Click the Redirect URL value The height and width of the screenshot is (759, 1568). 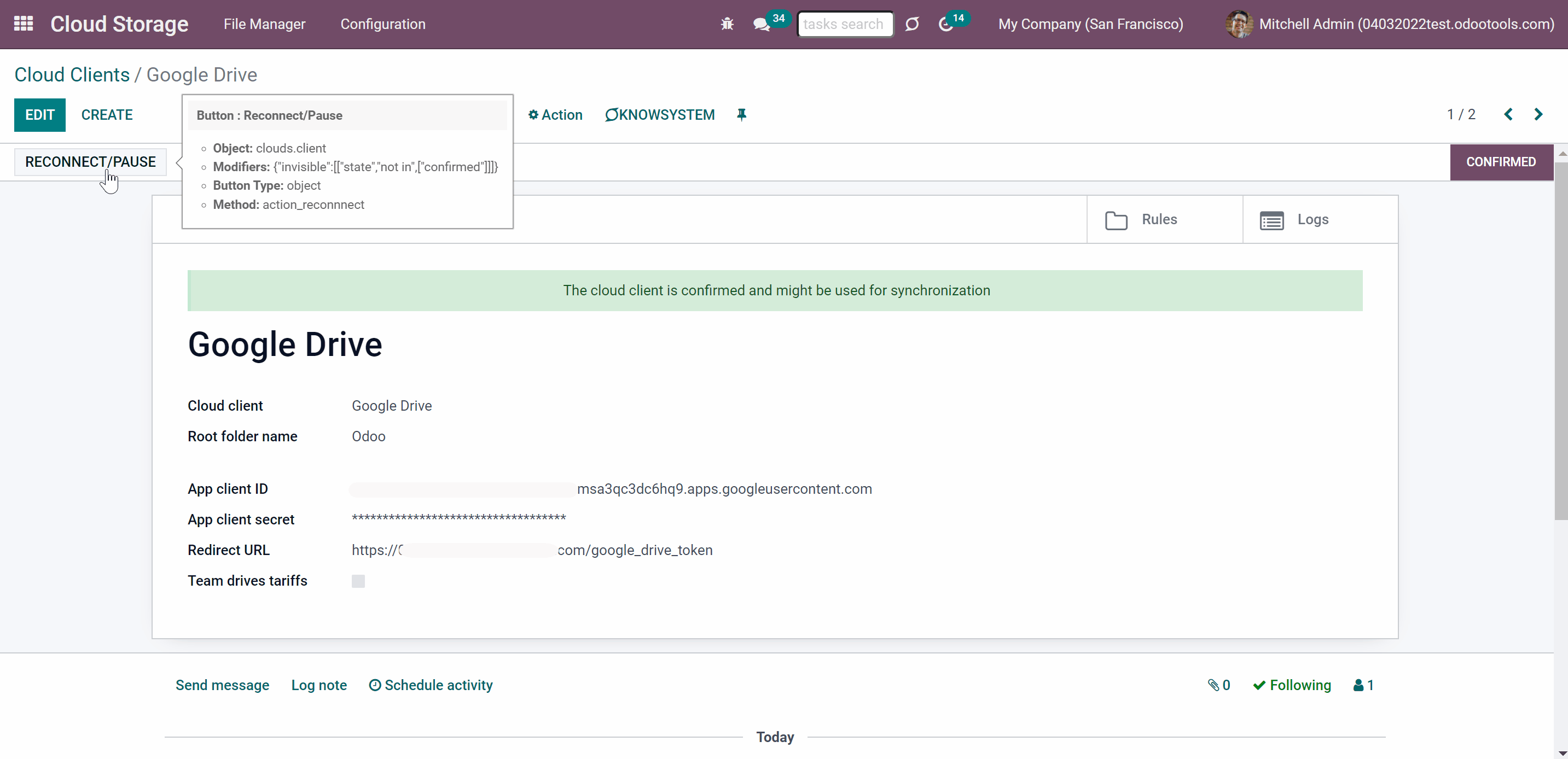tap(532, 550)
